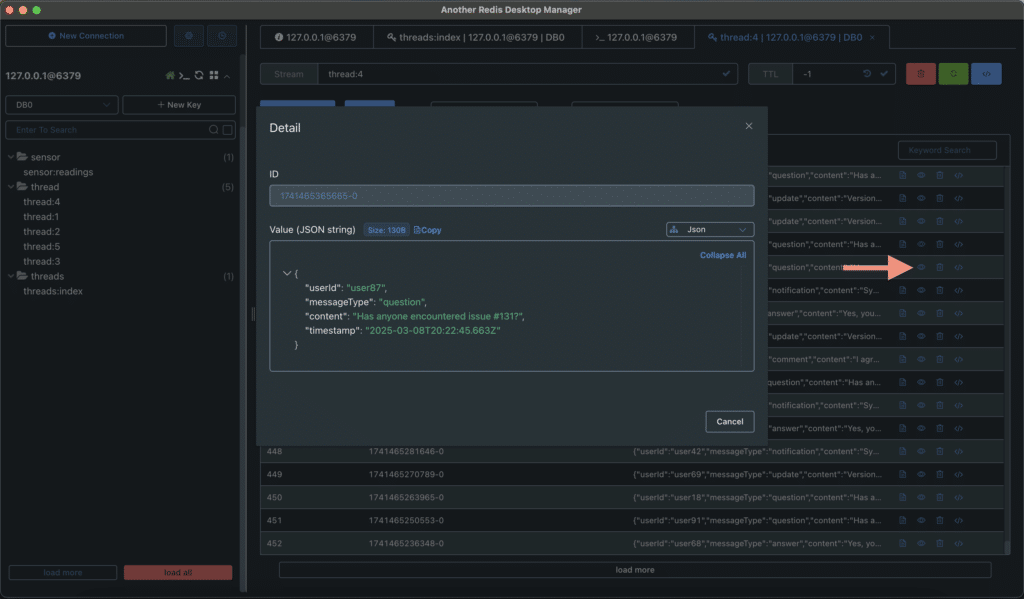
Task: Copy the JSON value using the Copy icon
Action: [x=425, y=229]
